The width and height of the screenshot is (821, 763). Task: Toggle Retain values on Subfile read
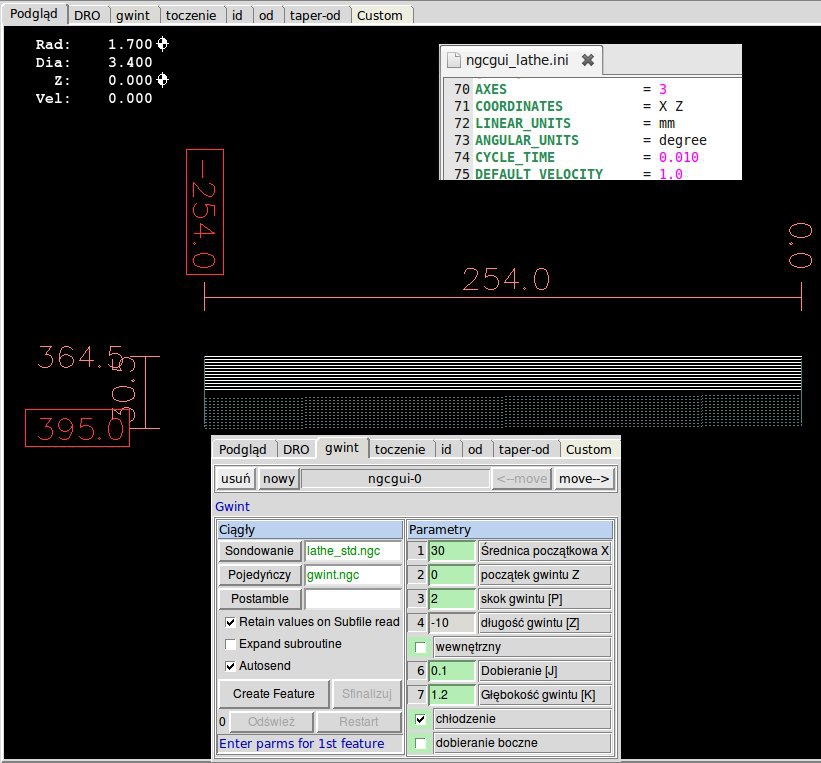[230, 622]
